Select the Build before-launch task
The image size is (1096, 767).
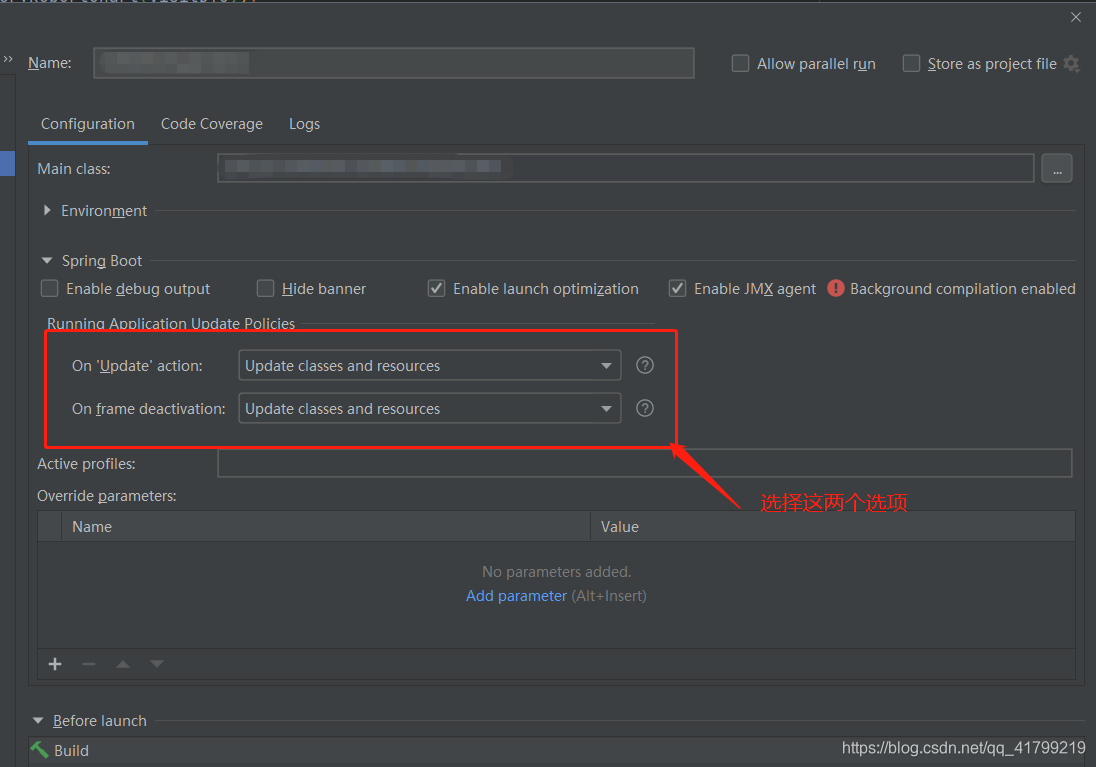pos(556,750)
